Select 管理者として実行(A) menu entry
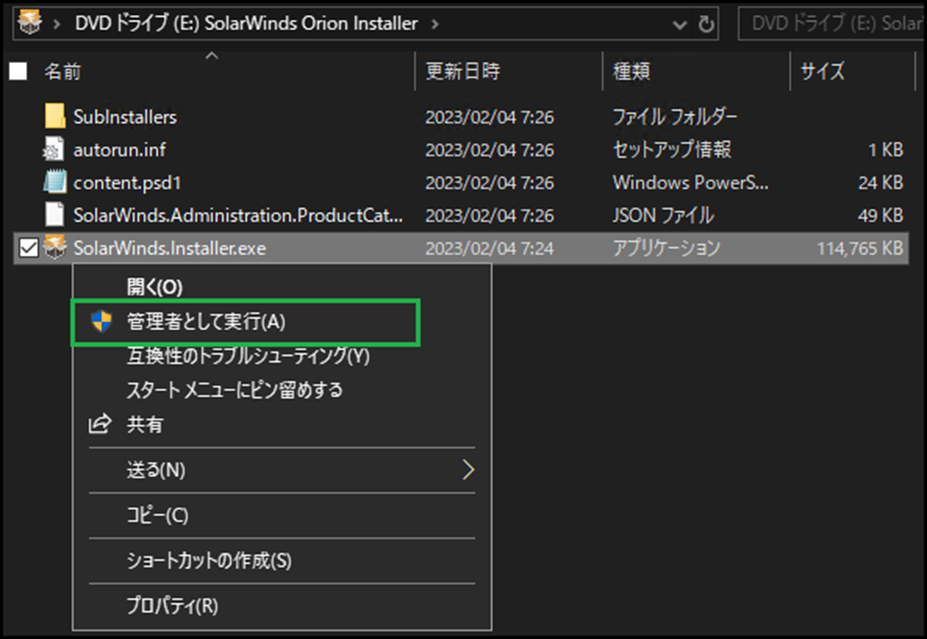927x639 pixels. tap(245, 322)
